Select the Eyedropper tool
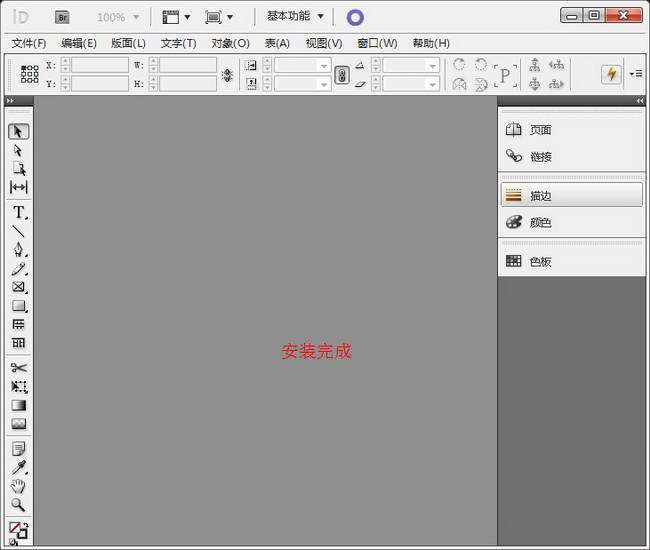This screenshot has width=650, height=550. [x=18, y=467]
